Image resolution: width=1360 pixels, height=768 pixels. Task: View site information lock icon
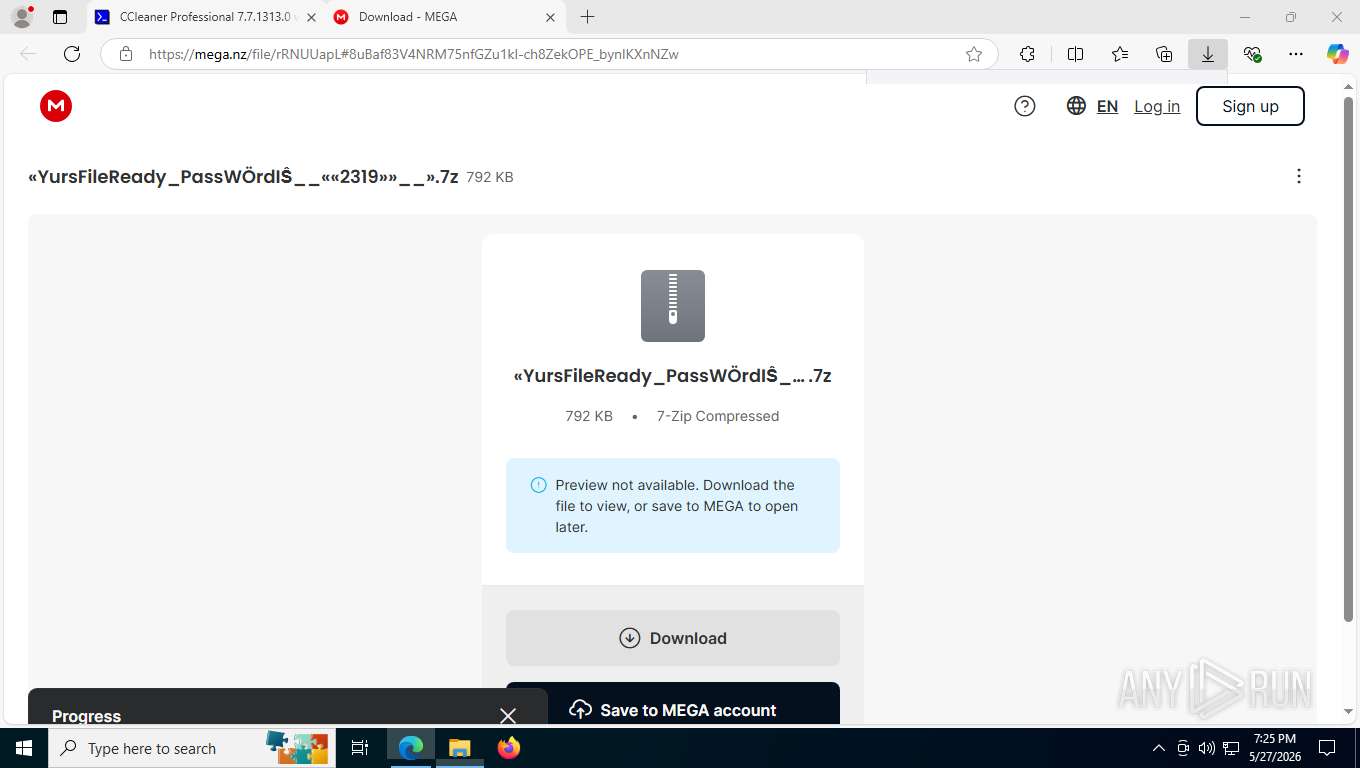[126, 54]
